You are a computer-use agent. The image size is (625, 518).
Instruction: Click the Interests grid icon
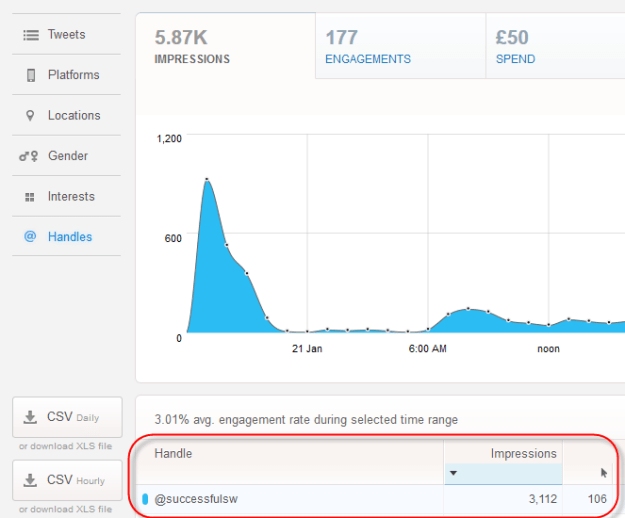click(30, 197)
